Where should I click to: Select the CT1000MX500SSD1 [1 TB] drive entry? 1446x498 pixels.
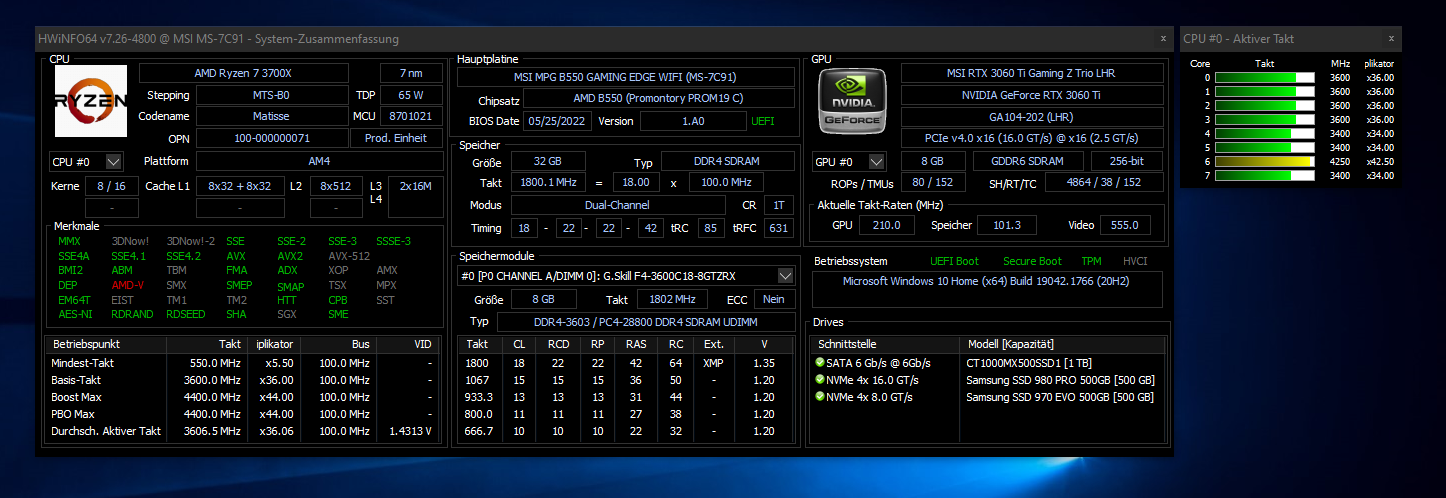click(x=1028, y=363)
